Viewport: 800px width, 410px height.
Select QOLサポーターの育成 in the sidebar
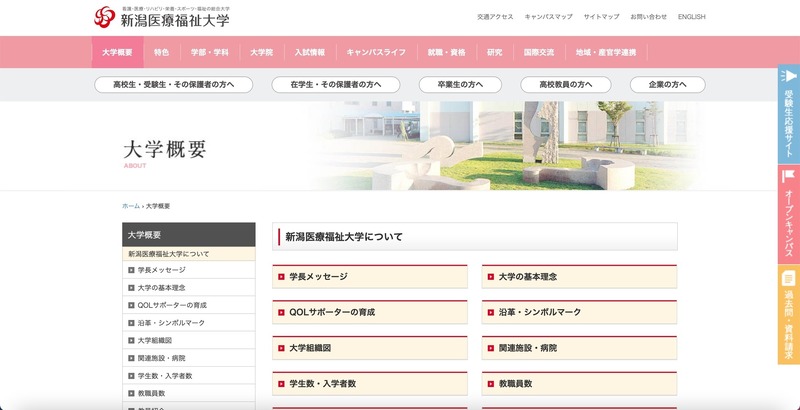tap(172, 305)
